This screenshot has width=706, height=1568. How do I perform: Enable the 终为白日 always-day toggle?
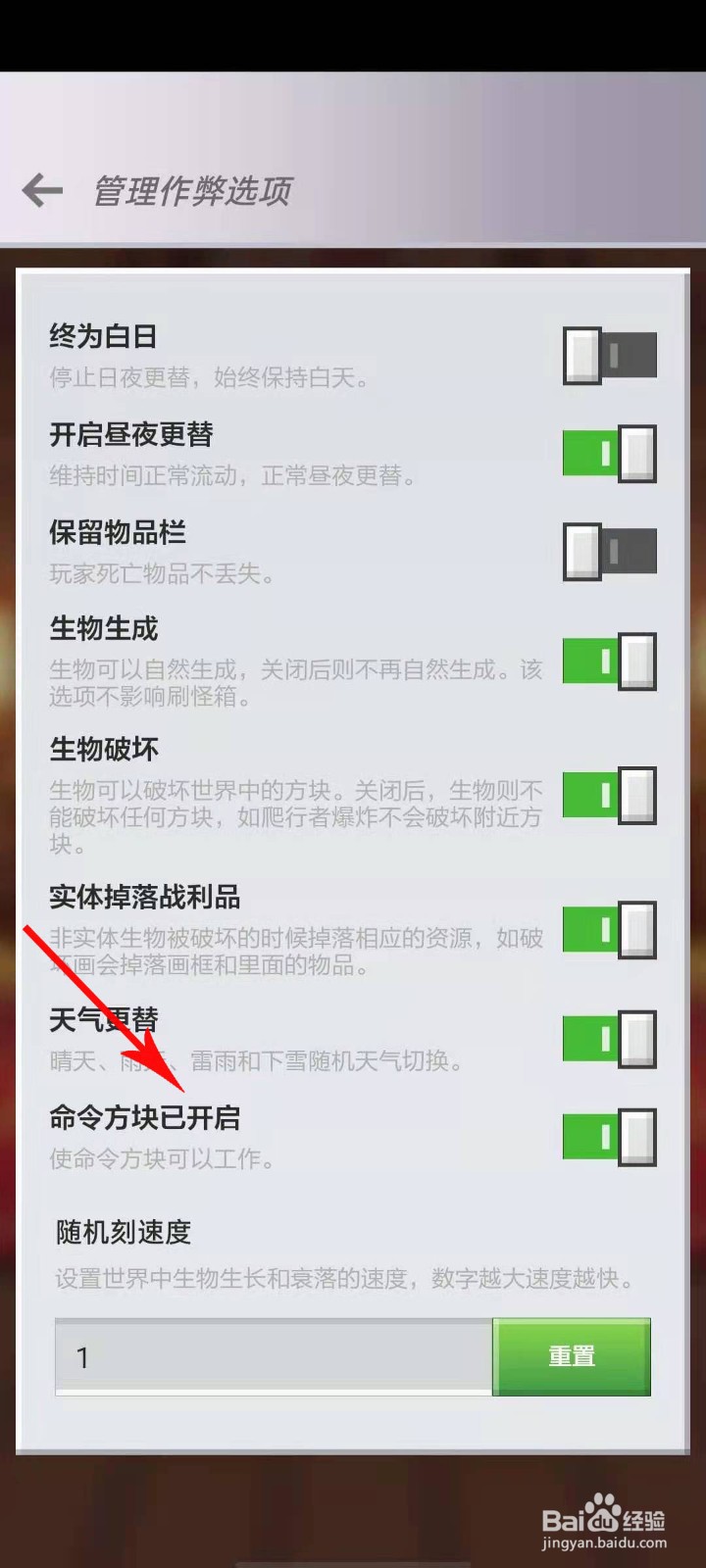(x=609, y=355)
